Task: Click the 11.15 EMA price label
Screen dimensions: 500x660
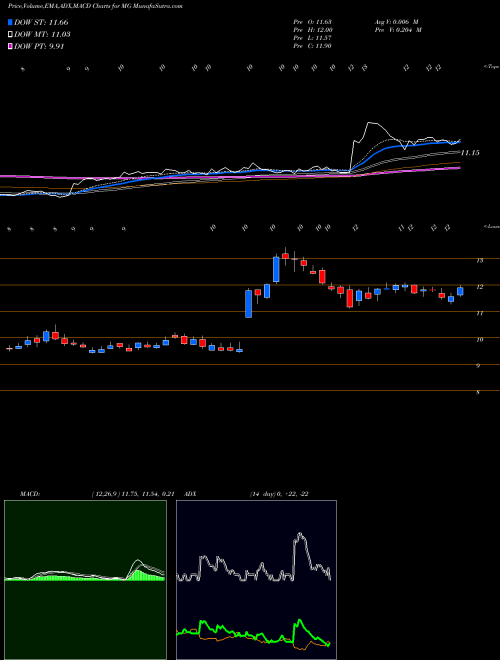Action: (470, 153)
